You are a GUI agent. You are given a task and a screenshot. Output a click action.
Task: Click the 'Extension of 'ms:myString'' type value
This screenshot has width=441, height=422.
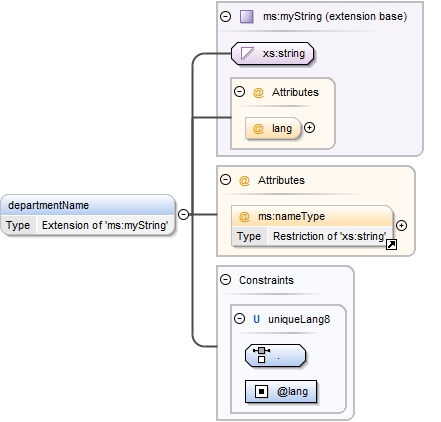click(x=105, y=225)
